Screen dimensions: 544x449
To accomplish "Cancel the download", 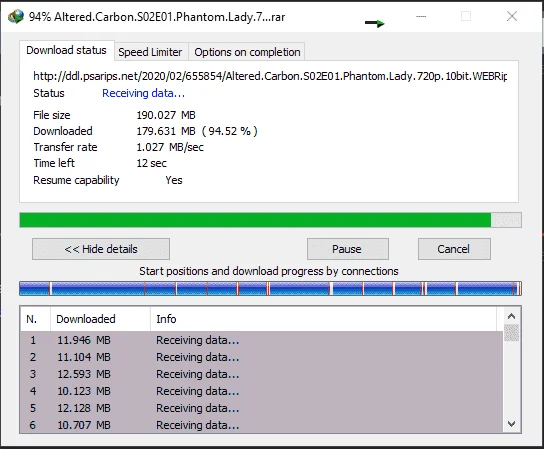I will [454, 249].
